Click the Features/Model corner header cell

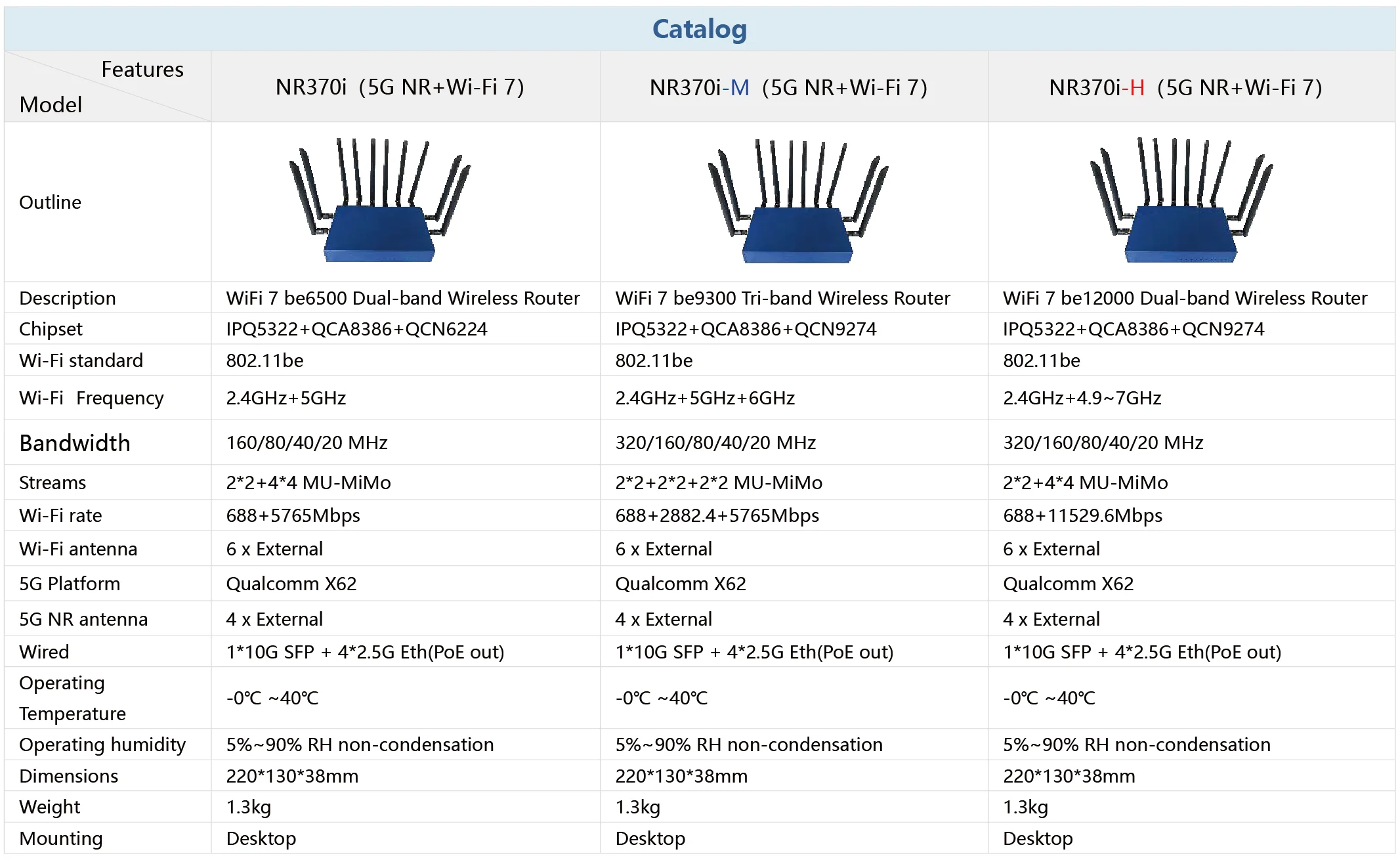[x=107, y=87]
